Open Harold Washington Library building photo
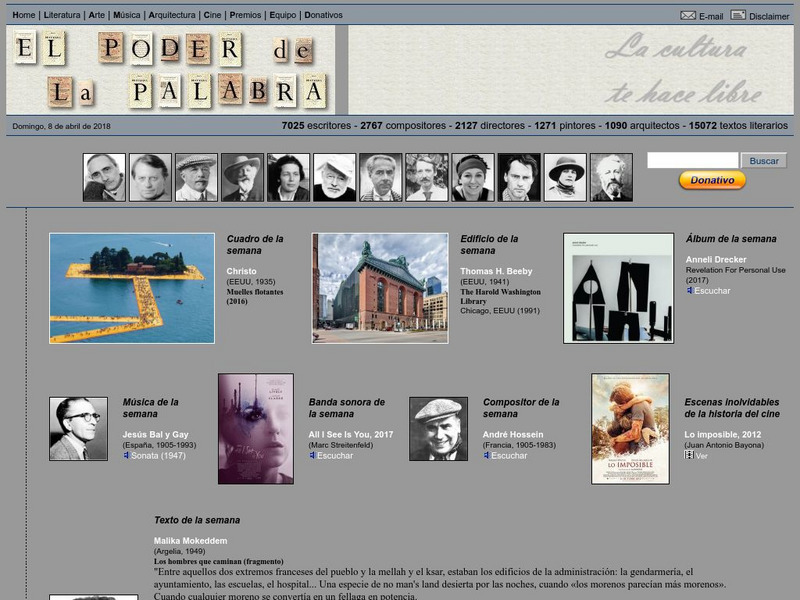 pyautogui.click(x=380, y=288)
